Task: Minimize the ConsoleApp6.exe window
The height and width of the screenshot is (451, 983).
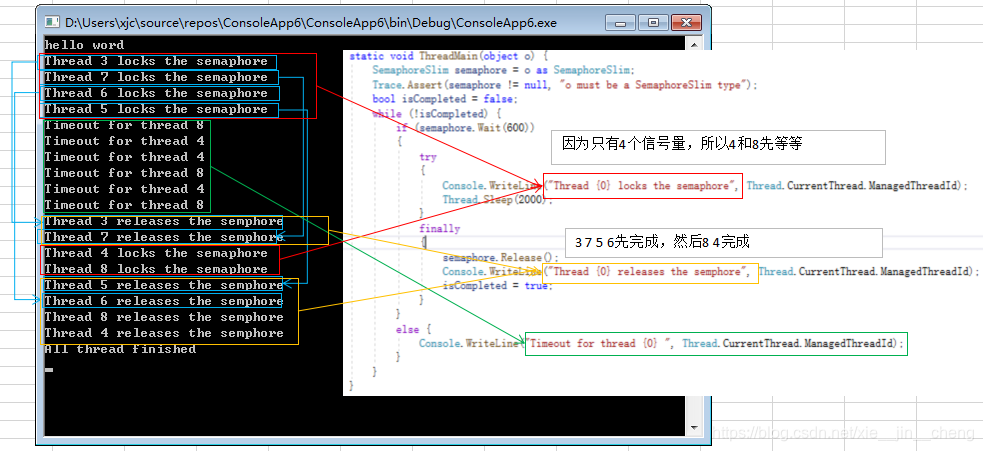Action: (x=621, y=23)
